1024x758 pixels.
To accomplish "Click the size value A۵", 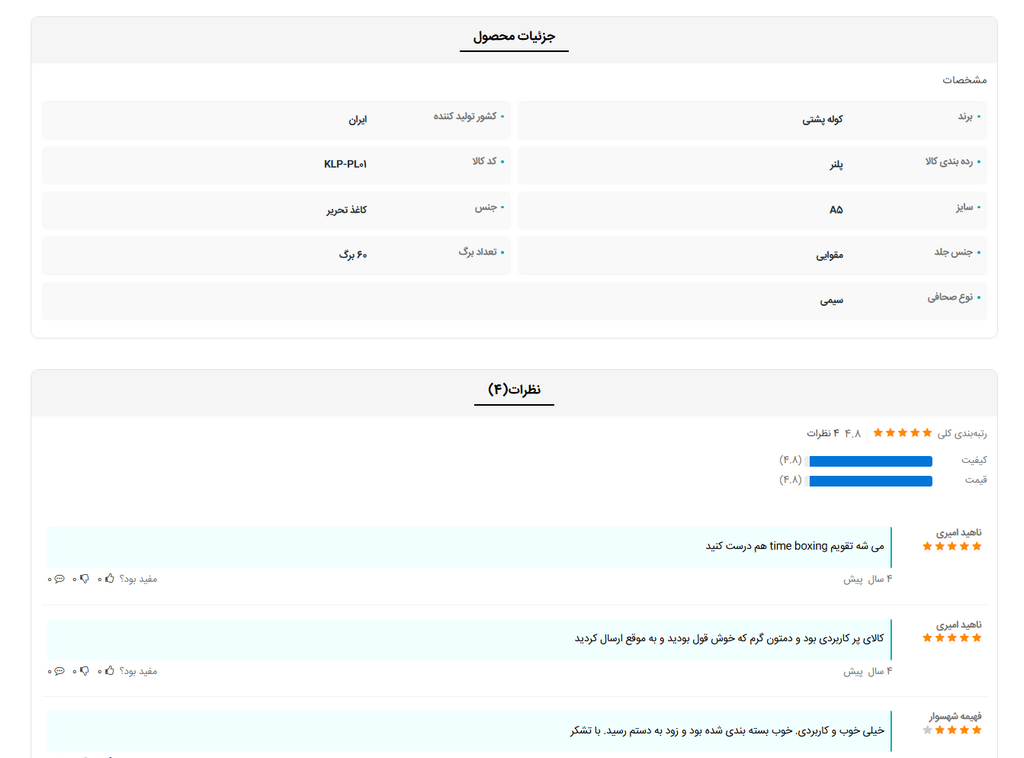I will point(836,210).
